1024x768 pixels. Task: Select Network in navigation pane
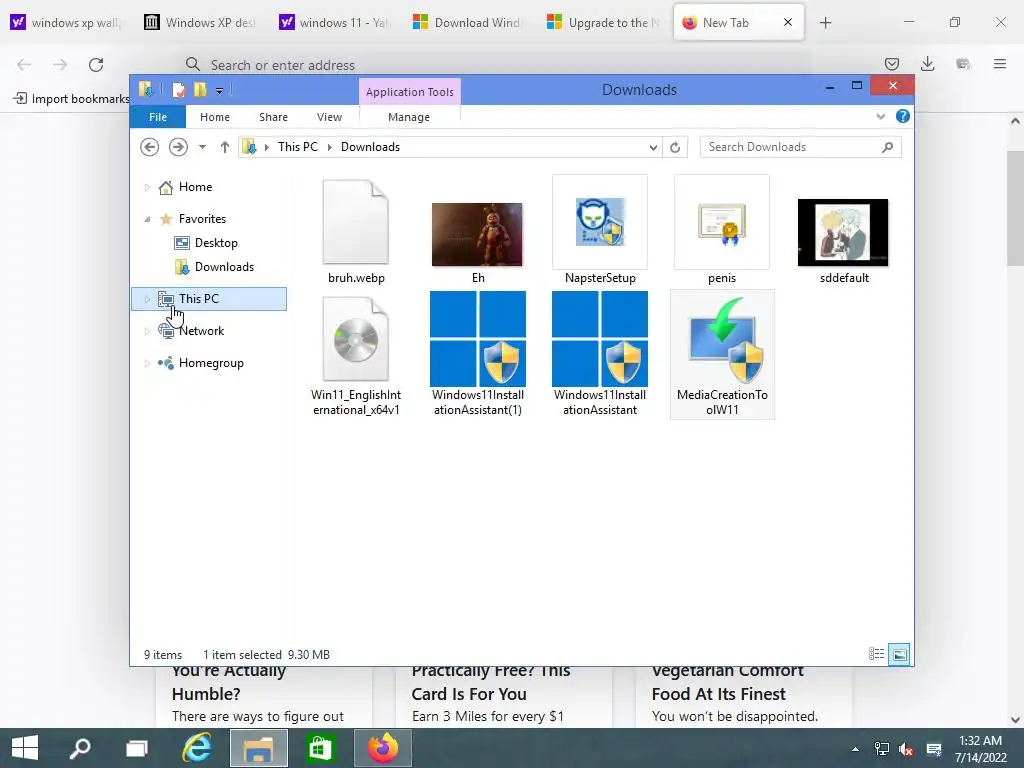tap(201, 331)
